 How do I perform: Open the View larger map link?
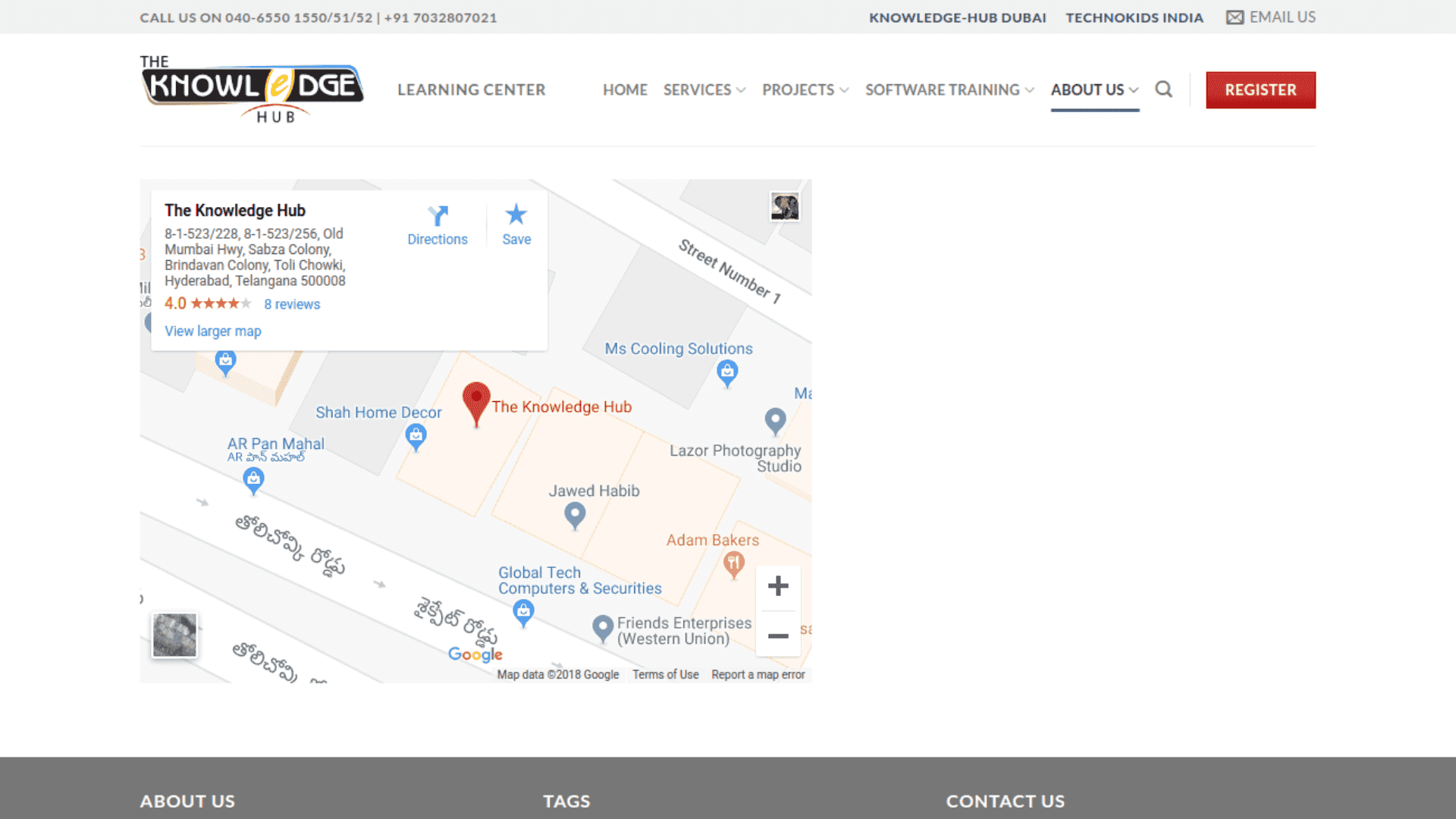pos(213,331)
